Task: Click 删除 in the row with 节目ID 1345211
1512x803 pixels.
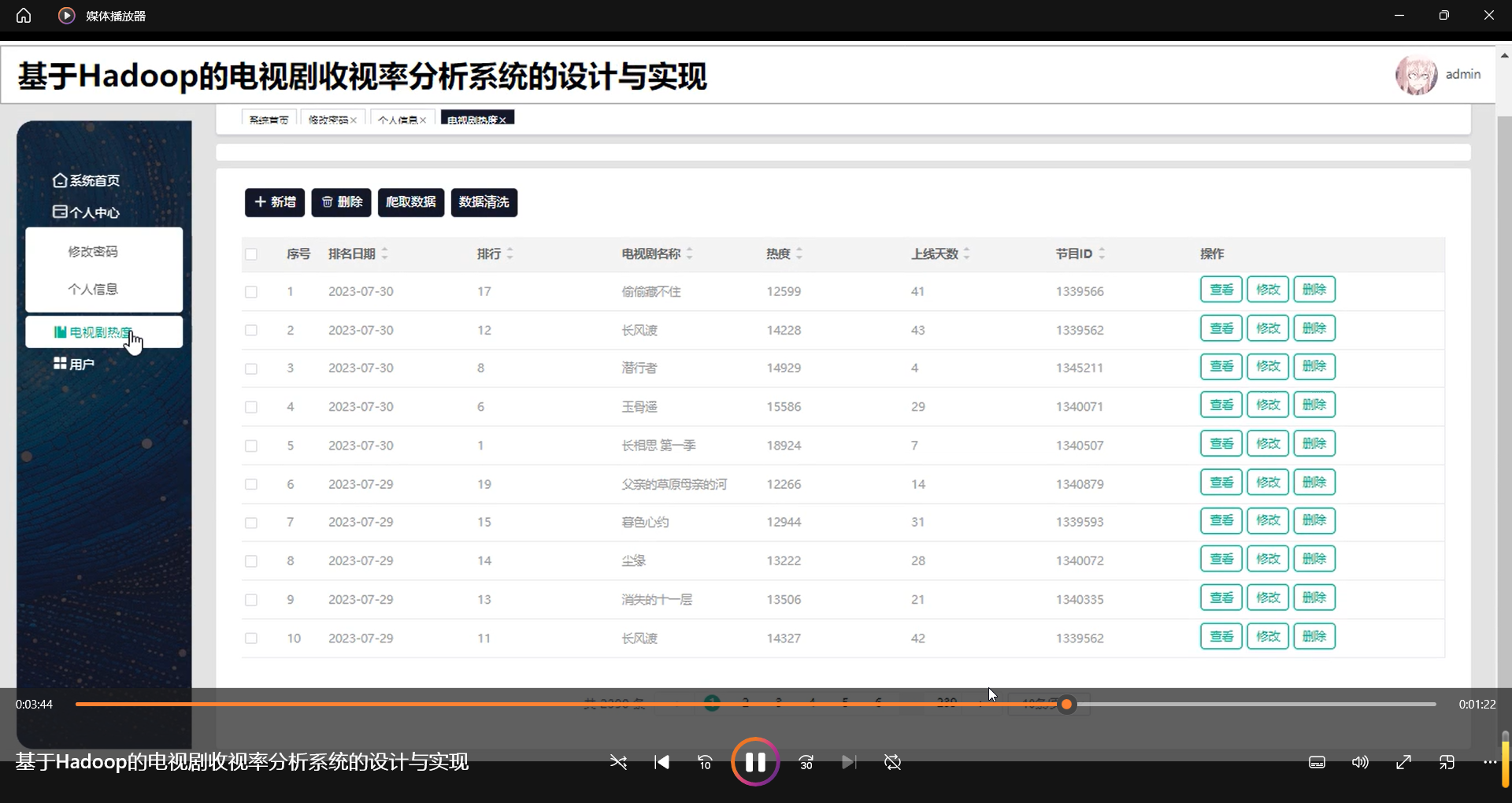Action: [1314, 367]
